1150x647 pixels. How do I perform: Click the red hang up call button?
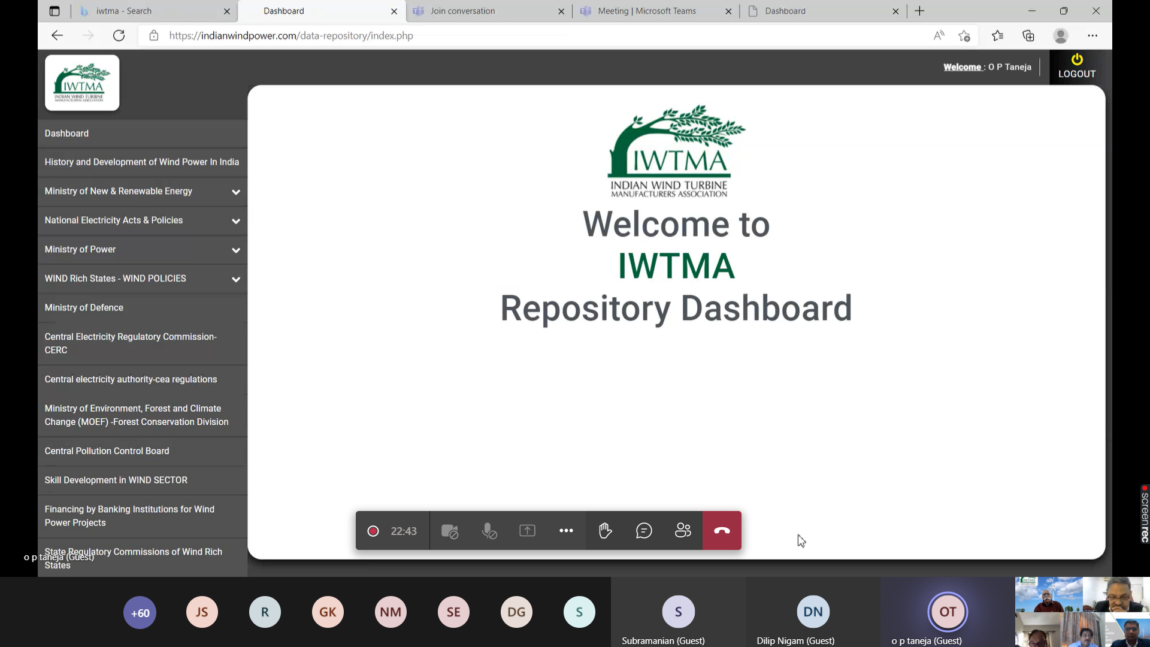coord(721,531)
